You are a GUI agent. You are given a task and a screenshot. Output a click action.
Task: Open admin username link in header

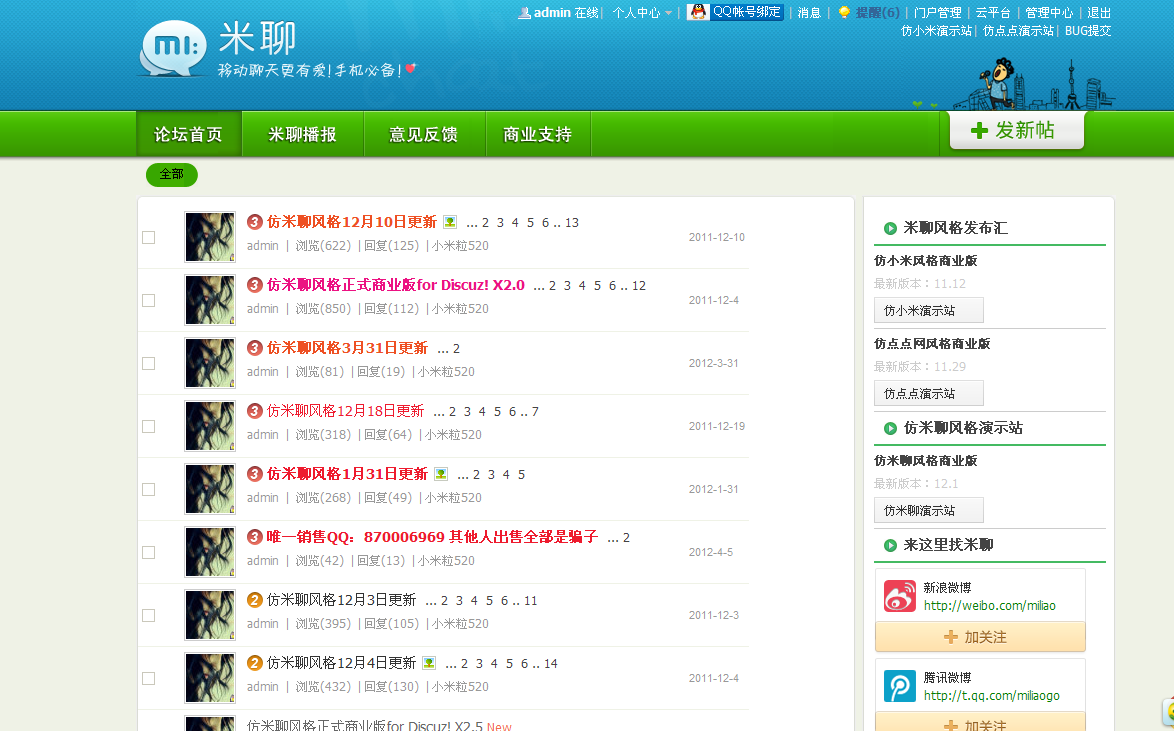[552, 13]
